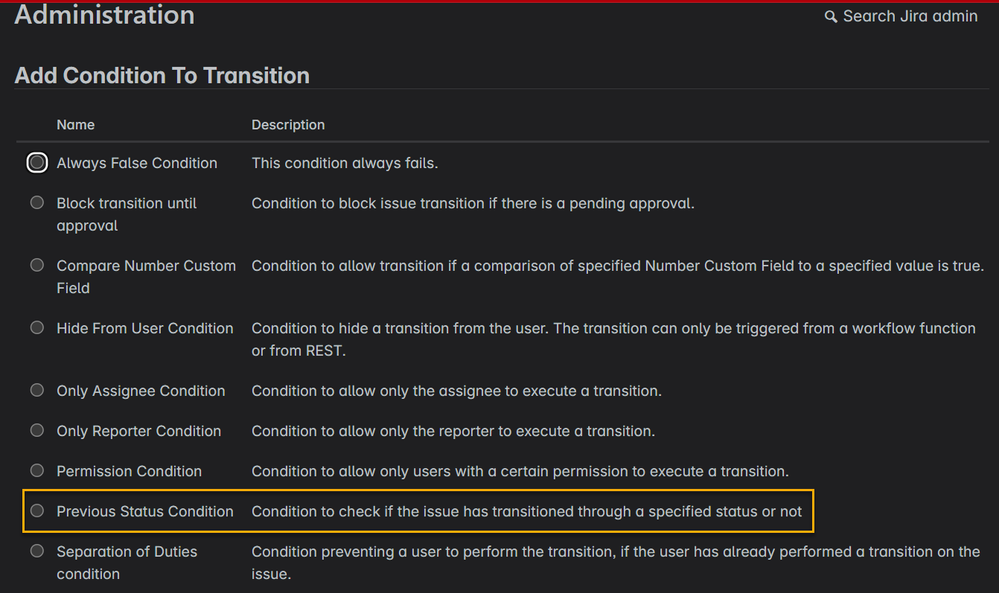Open the Search Jira admin field

[x=901, y=17]
